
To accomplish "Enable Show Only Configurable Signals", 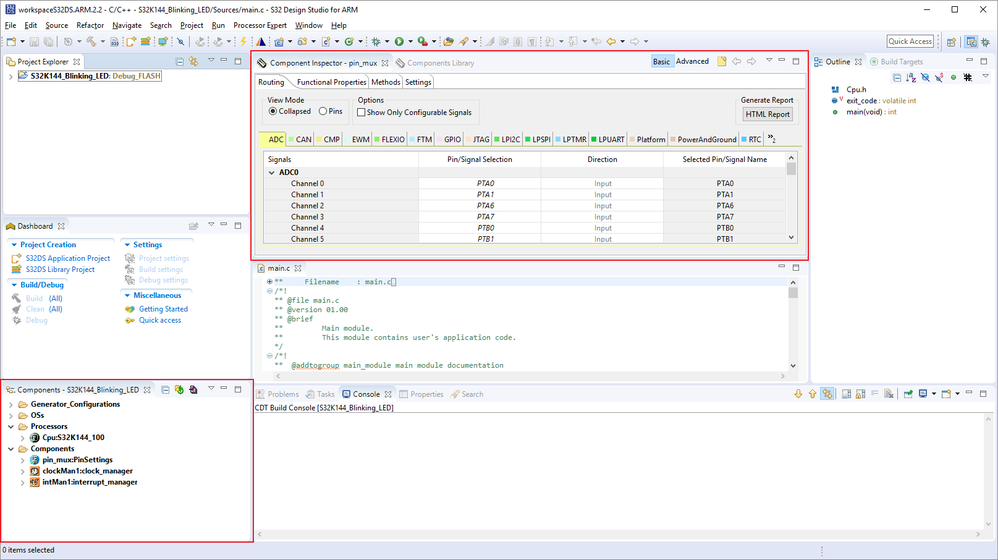I will 361,112.
